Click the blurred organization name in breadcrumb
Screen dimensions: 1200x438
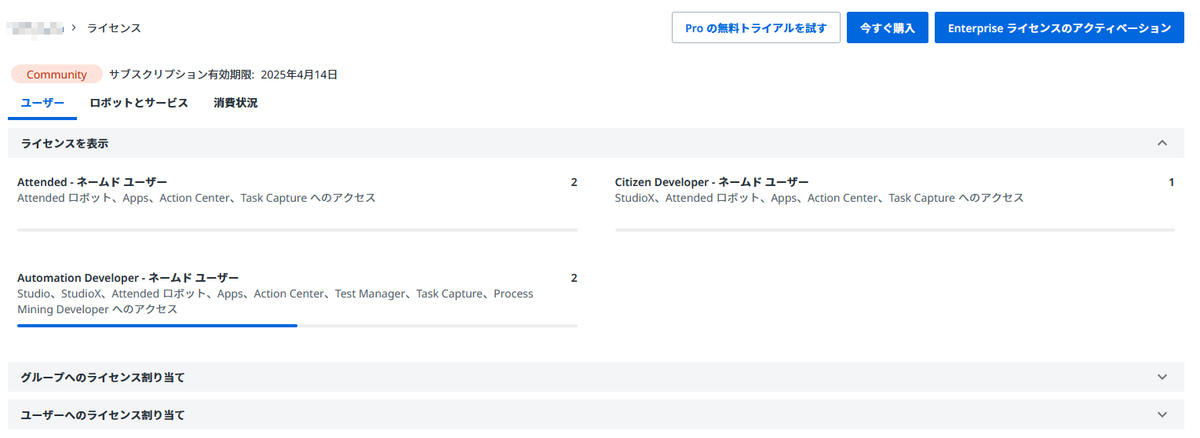point(34,28)
